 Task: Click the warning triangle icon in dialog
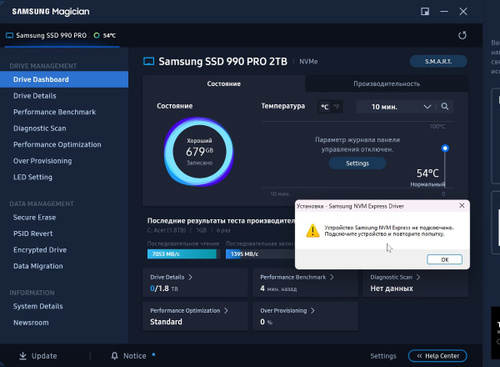(313, 231)
